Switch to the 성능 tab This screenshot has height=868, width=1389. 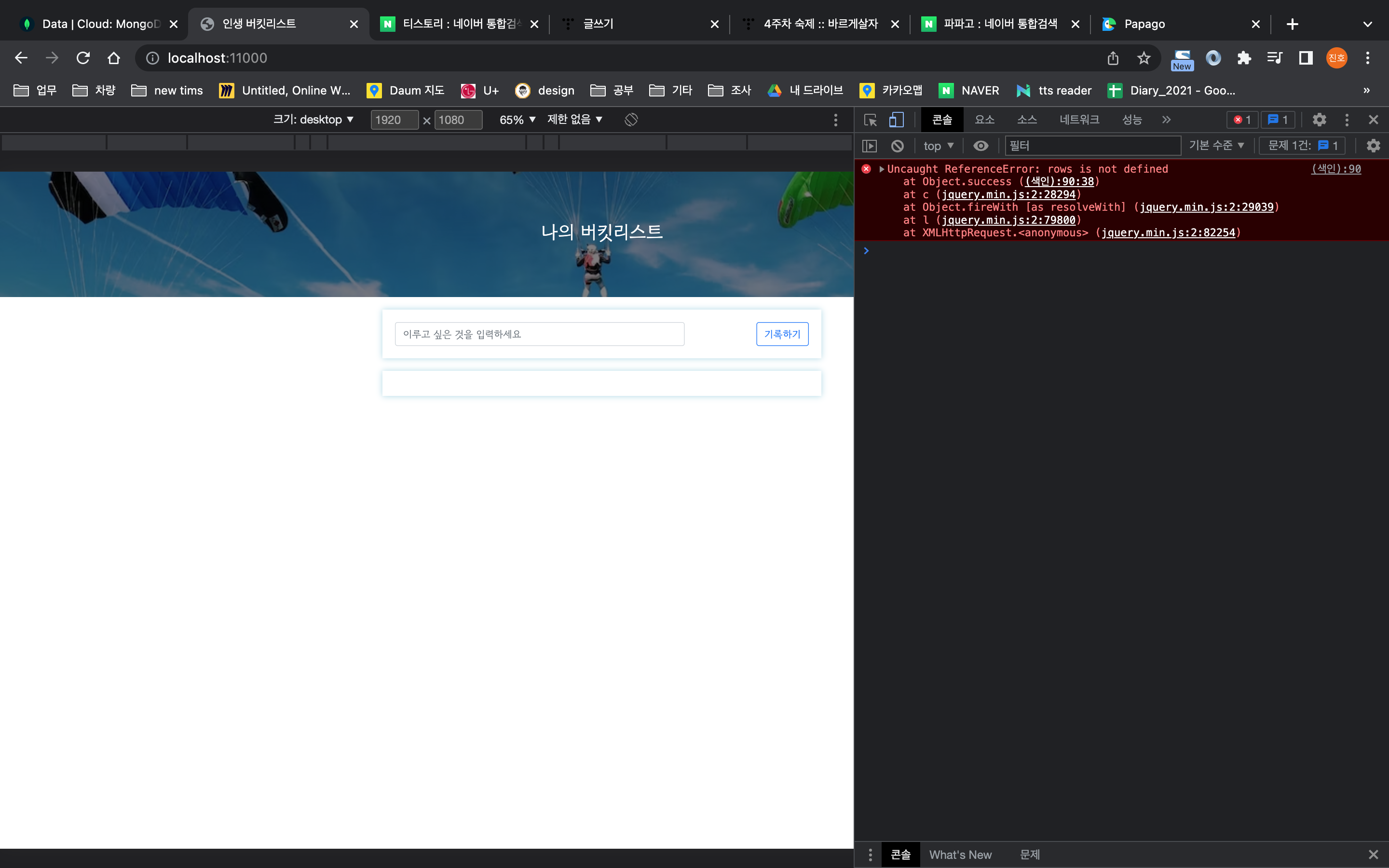(1132, 120)
